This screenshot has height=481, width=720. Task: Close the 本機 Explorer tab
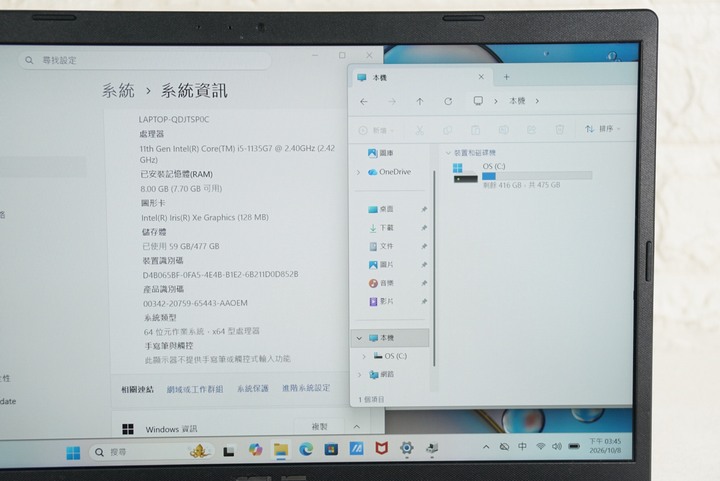[x=481, y=77]
